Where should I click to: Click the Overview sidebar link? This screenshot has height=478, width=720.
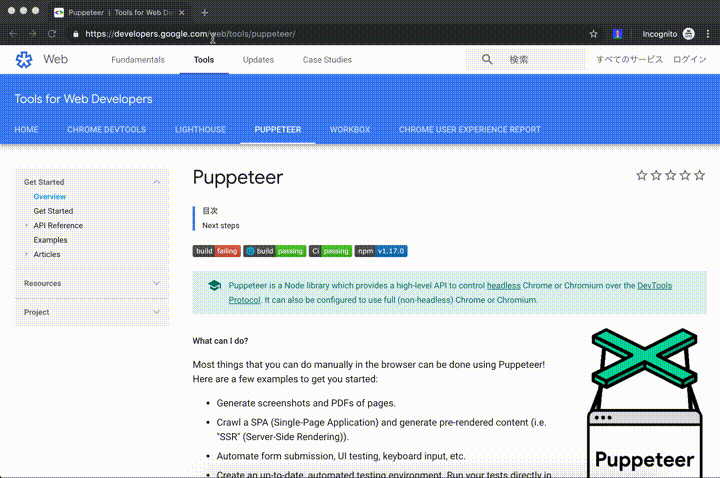(50, 197)
